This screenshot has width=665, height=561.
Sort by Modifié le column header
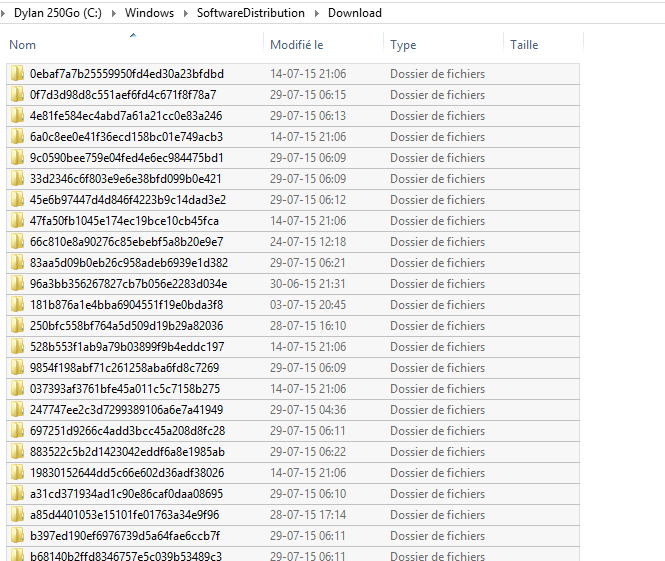[297, 45]
